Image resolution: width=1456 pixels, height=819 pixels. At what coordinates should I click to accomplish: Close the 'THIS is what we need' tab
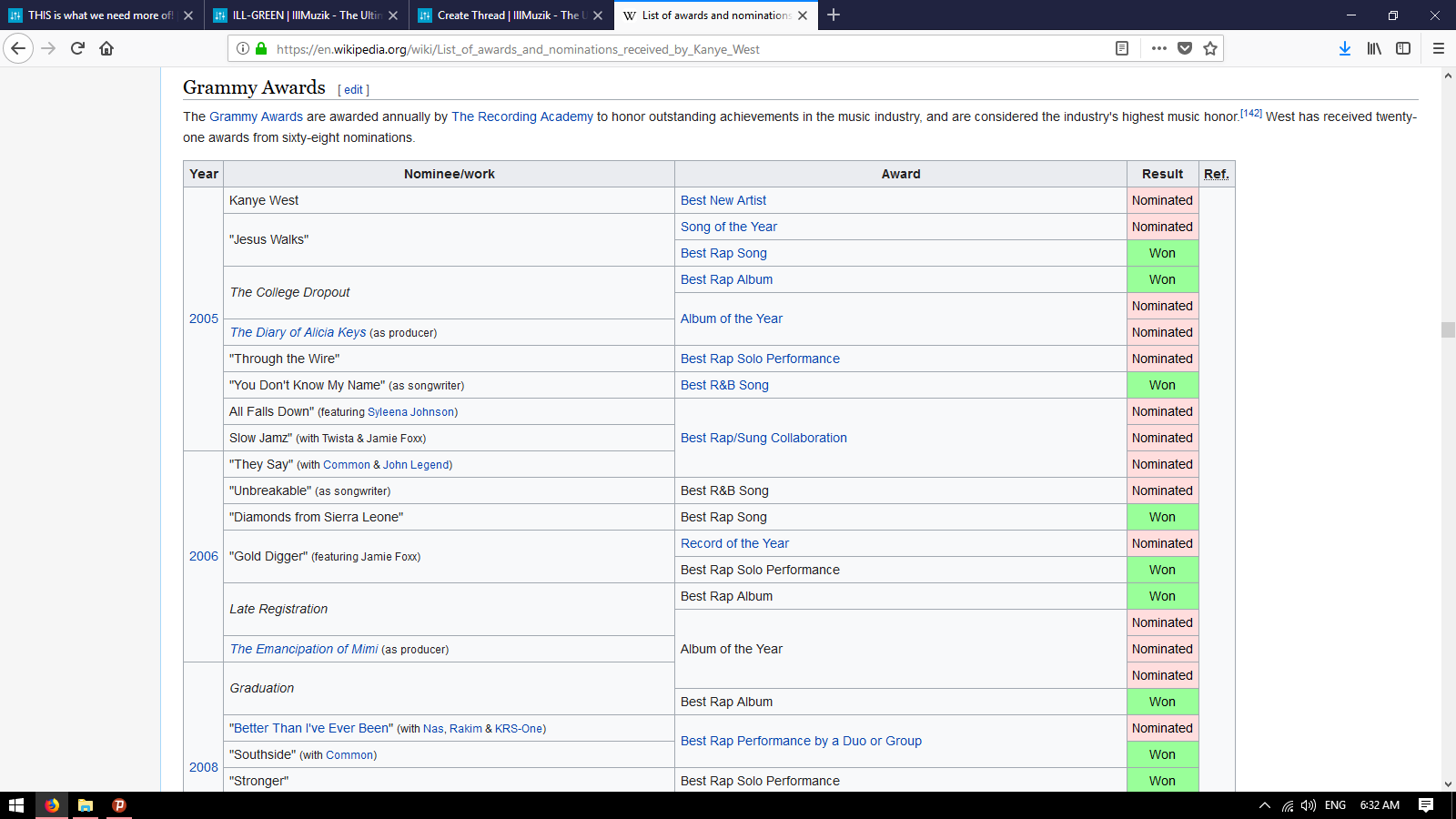click(188, 15)
